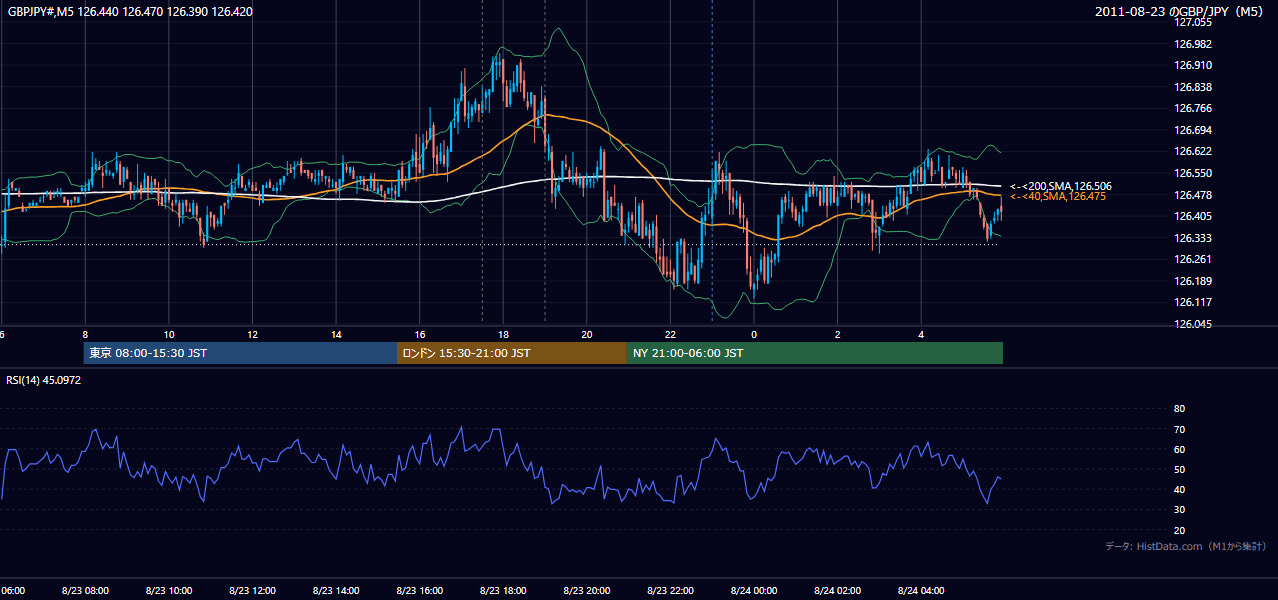Click price axis value 126.189
Viewport: 1278px width, 600px height.
(1194, 281)
